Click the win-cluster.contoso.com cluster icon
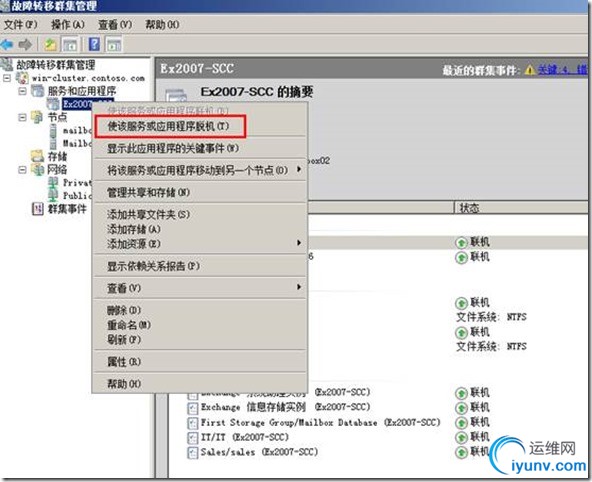Screen dimensions: 592x482 pyautogui.click(x=22, y=78)
